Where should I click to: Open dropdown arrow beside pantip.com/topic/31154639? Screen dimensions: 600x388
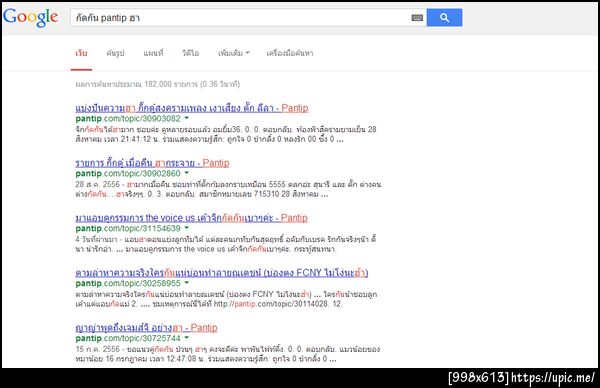(187, 228)
